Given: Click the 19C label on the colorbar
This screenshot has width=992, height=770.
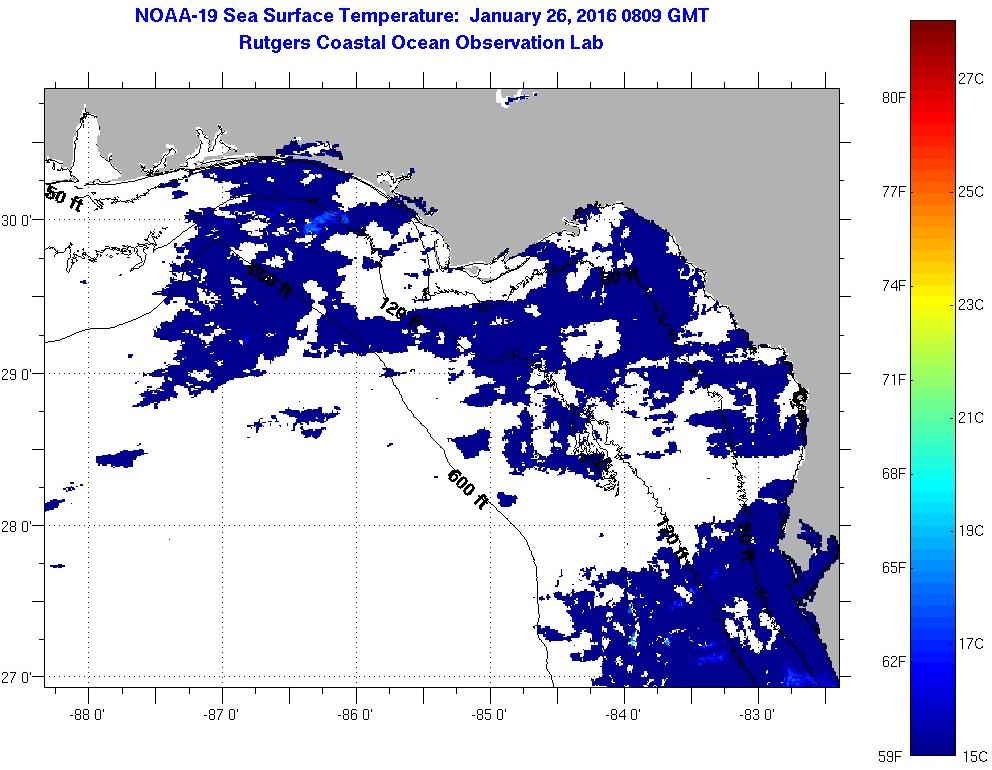Looking at the screenshot, I should point(971,531).
